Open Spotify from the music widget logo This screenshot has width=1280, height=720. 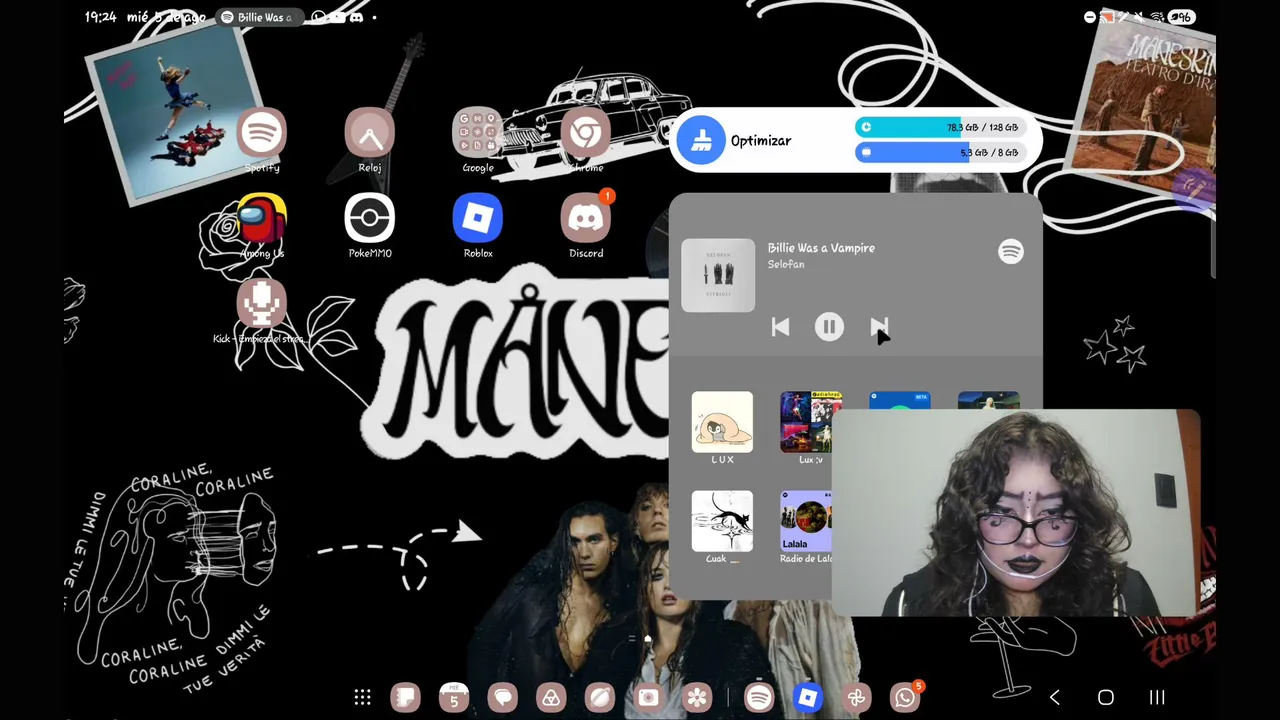pos(1011,252)
